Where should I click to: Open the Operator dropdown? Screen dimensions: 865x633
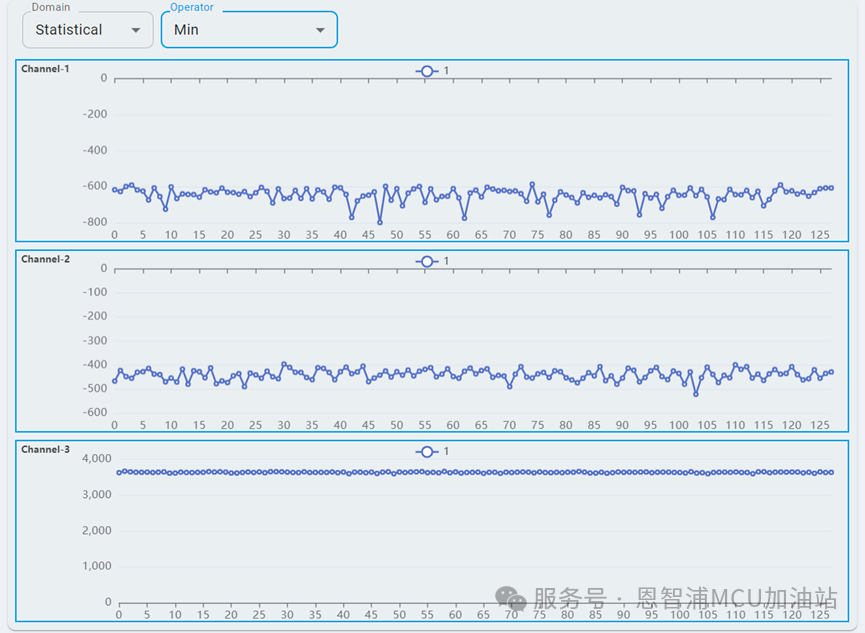pos(248,29)
